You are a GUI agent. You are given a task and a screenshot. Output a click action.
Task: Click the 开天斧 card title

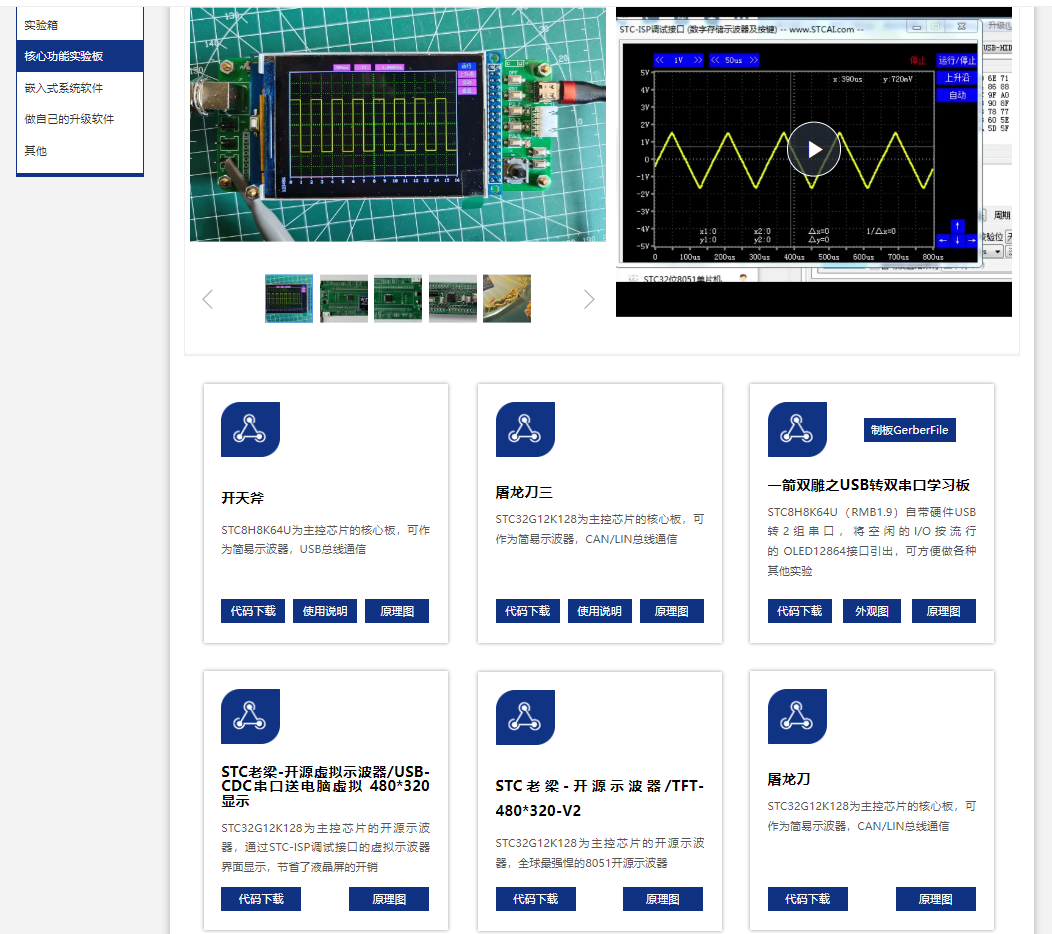243,498
